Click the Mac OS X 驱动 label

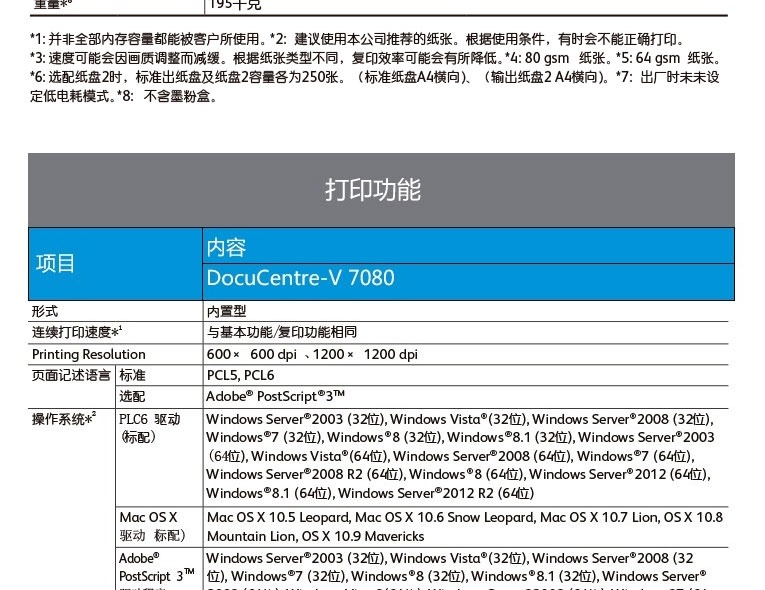coord(153,527)
